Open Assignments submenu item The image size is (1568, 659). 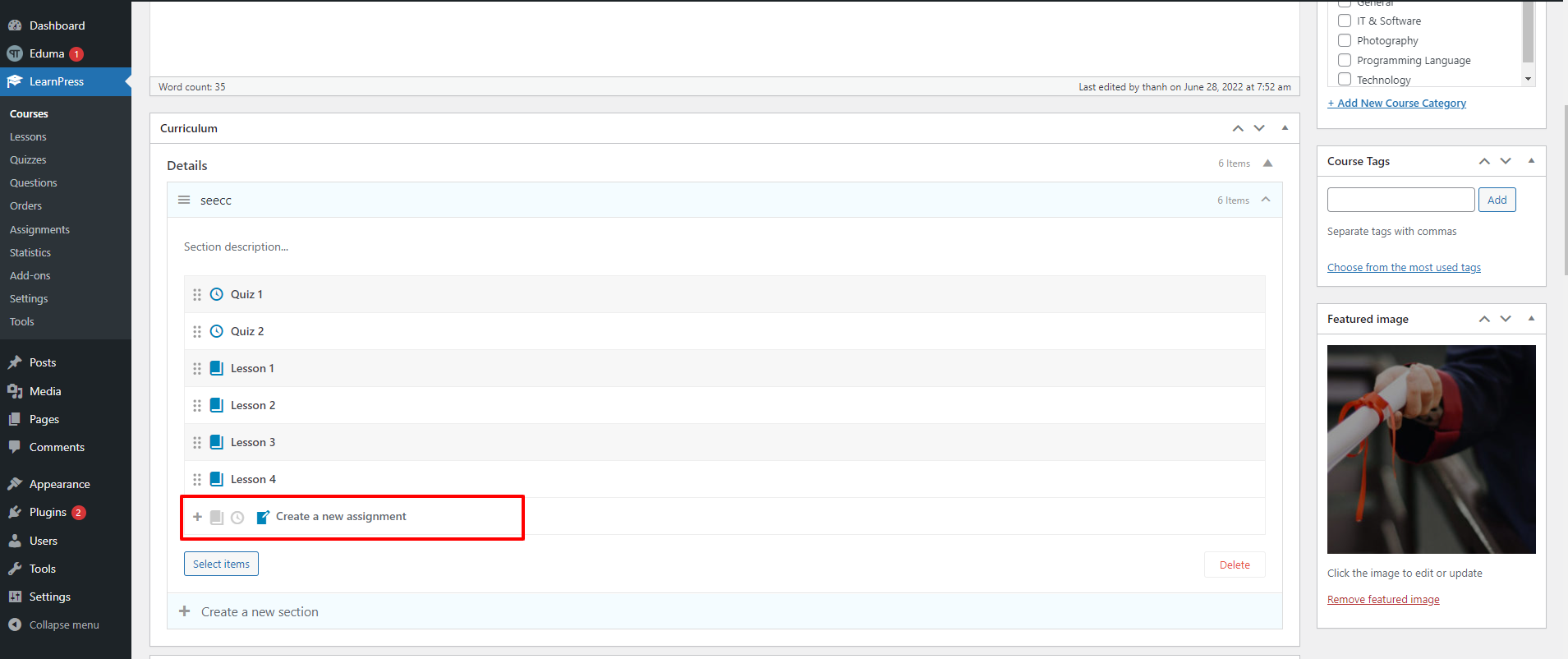pos(39,229)
